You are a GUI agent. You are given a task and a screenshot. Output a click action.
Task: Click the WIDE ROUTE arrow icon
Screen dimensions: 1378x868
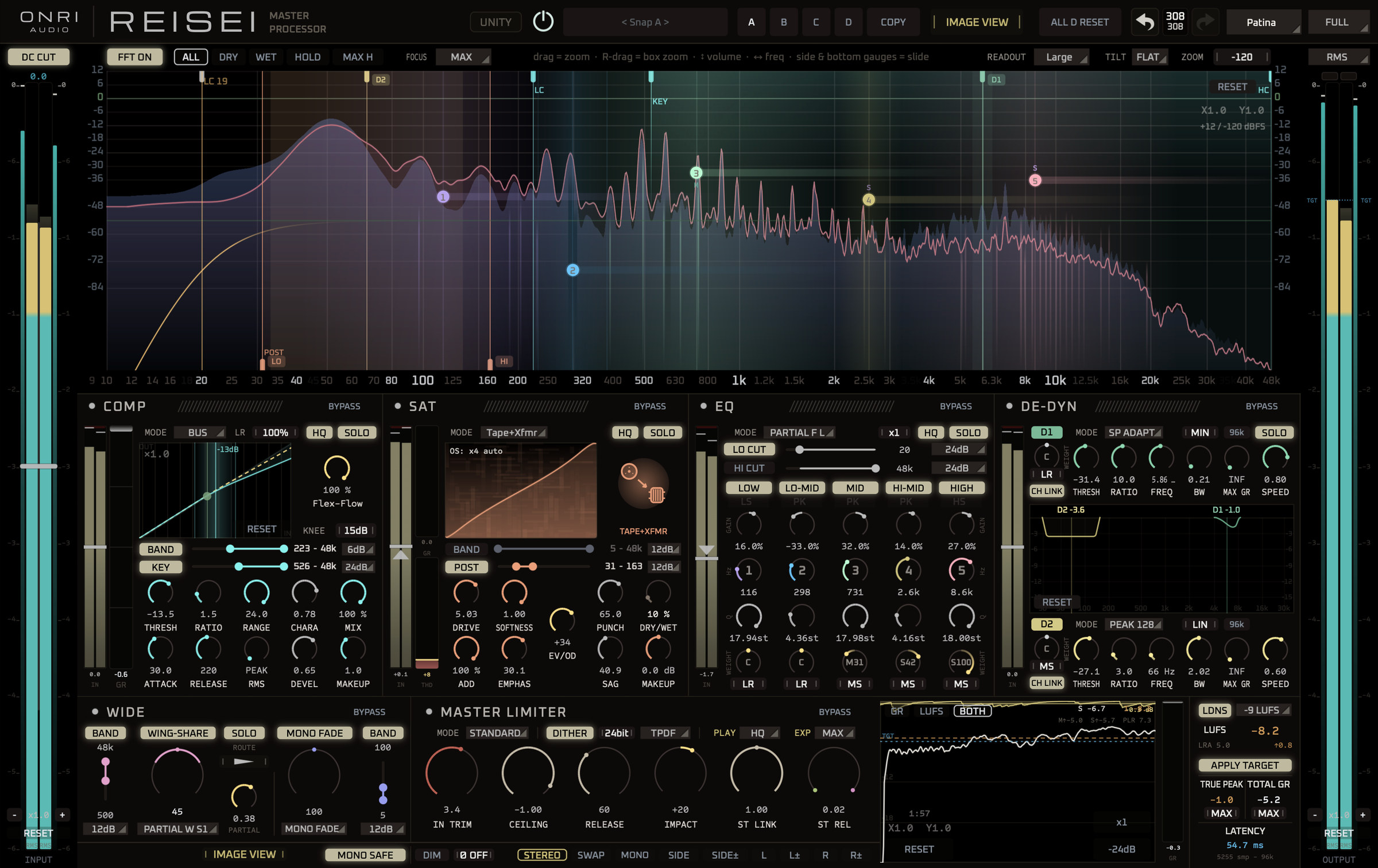(x=243, y=761)
